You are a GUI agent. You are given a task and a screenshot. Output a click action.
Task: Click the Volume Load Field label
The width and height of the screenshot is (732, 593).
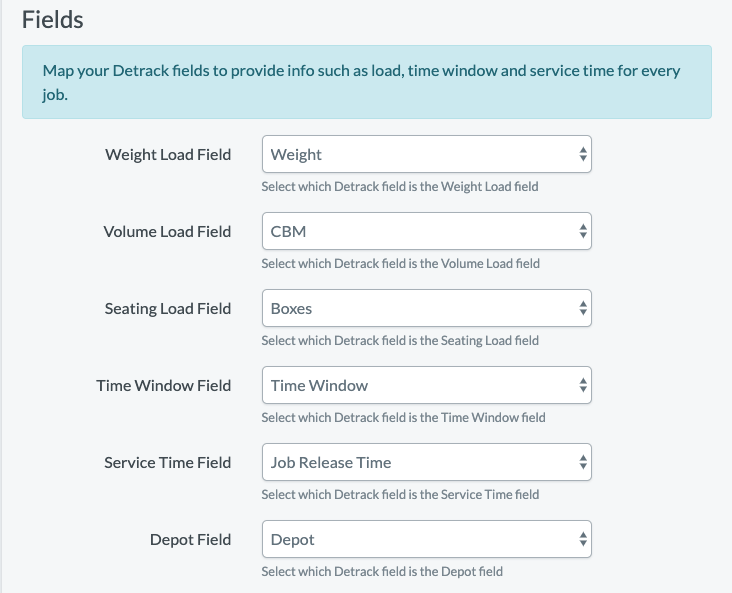167,232
